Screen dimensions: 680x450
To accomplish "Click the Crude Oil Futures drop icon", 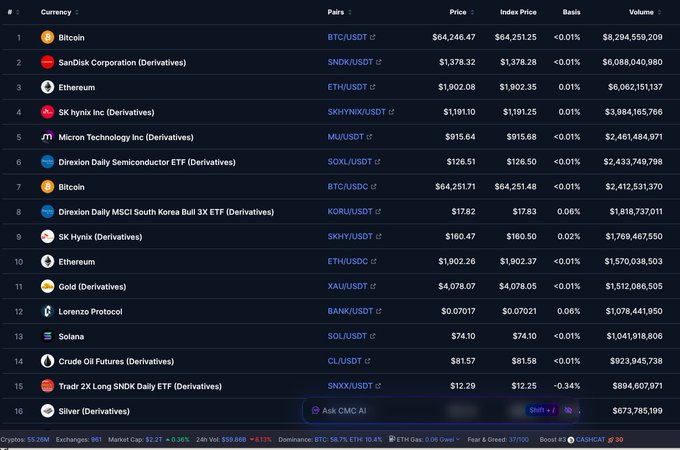I will coord(47,361).
